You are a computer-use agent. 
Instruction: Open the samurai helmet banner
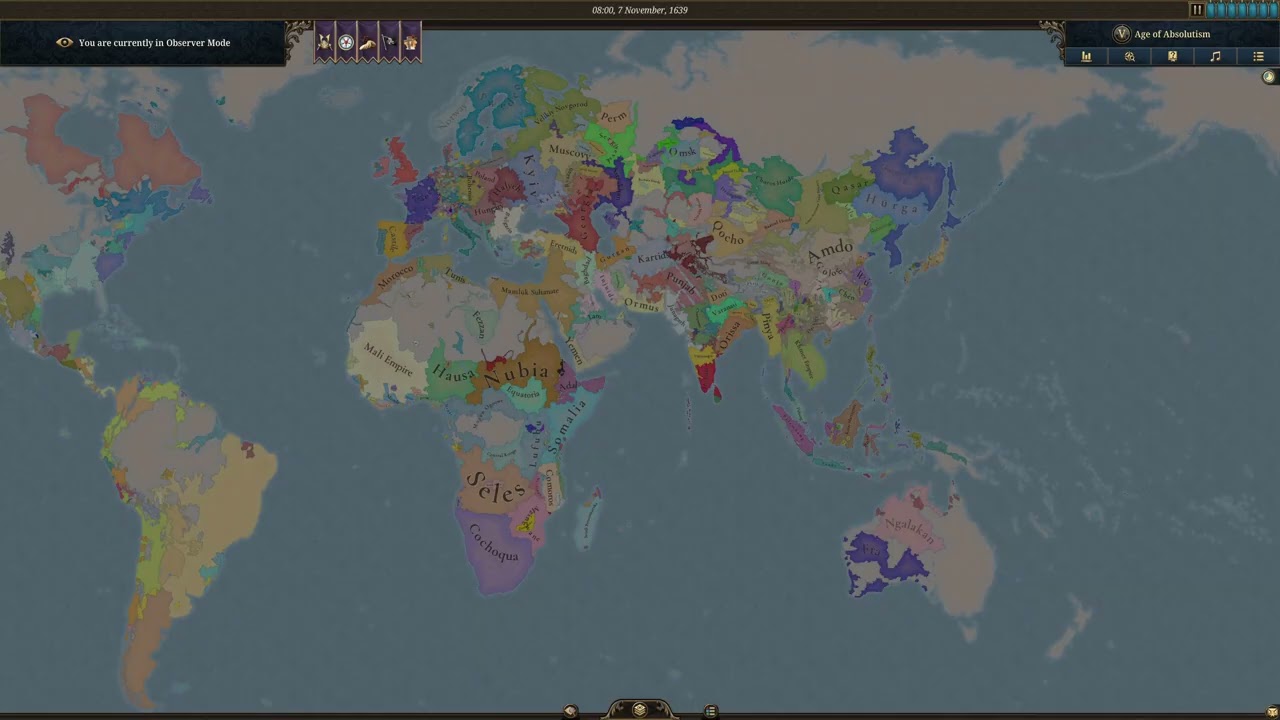325,43
